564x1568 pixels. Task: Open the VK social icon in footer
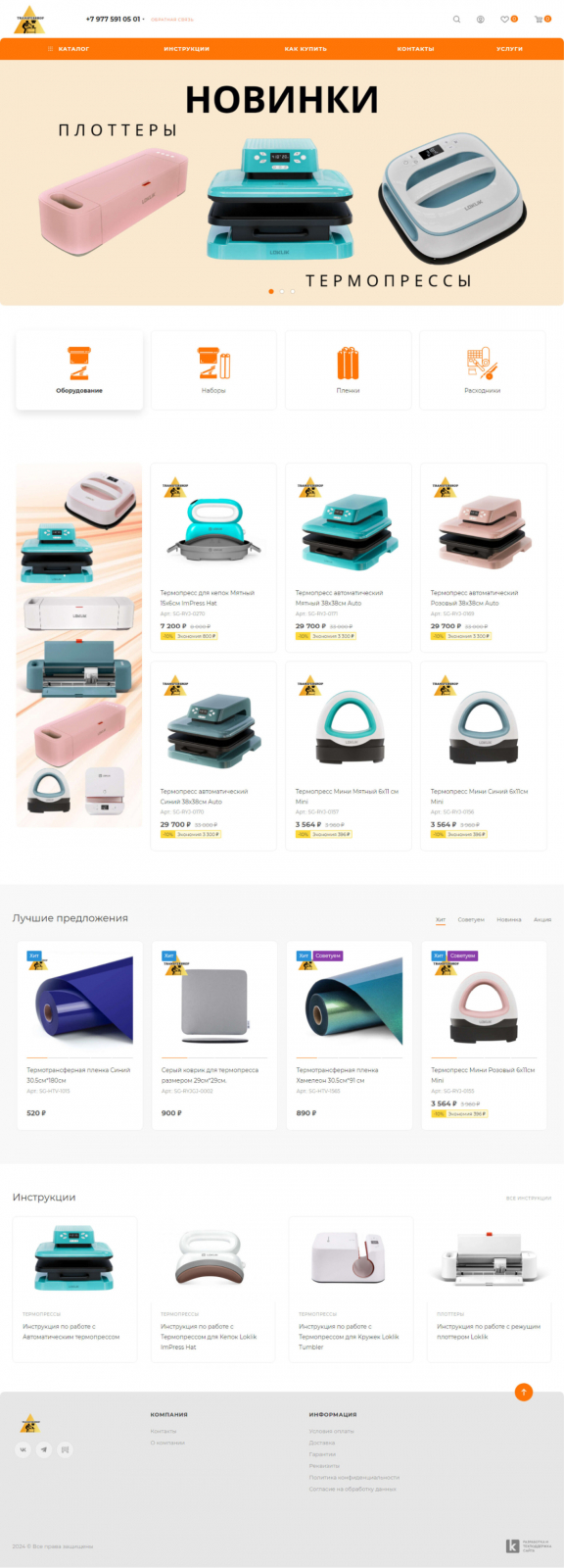(23, 1449)
